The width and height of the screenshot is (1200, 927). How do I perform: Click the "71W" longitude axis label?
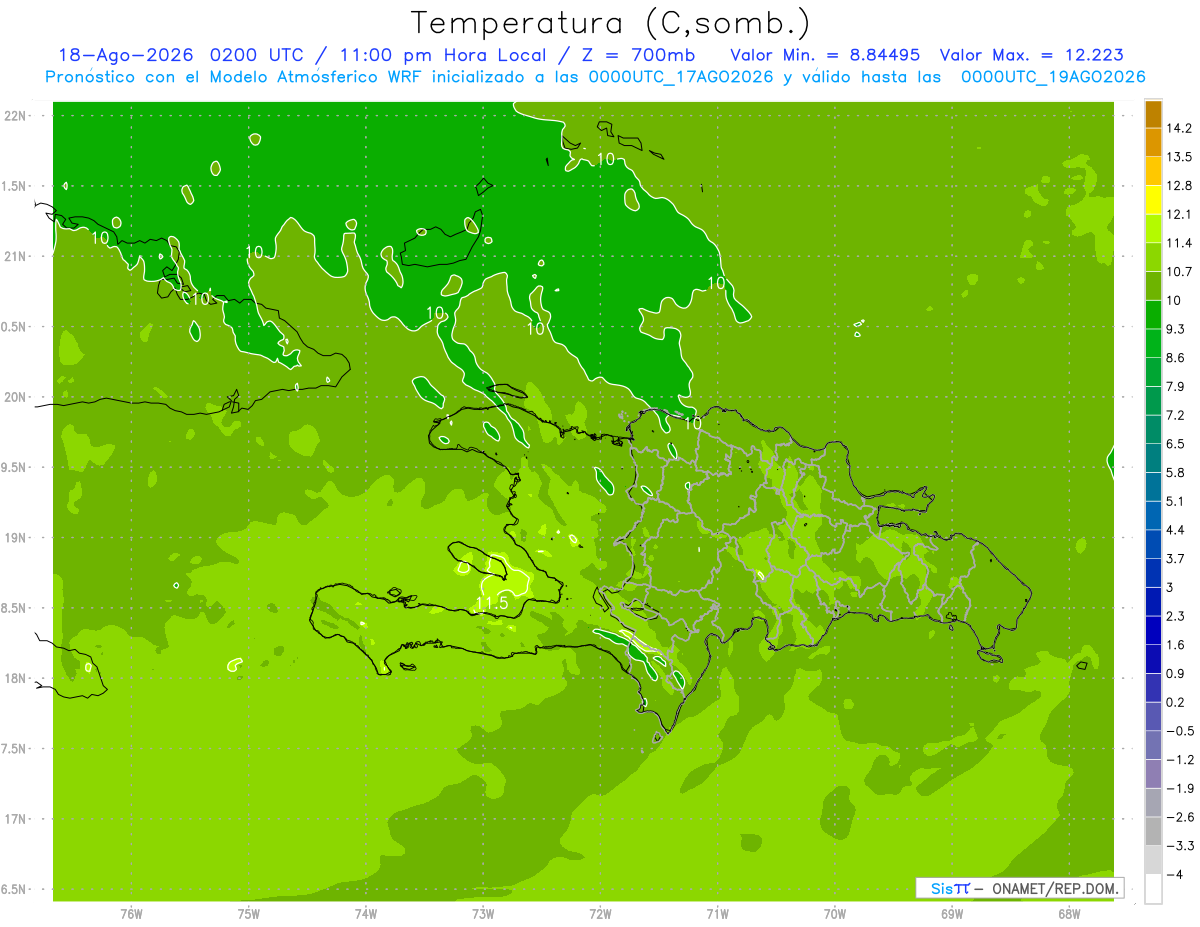(717, 914)
